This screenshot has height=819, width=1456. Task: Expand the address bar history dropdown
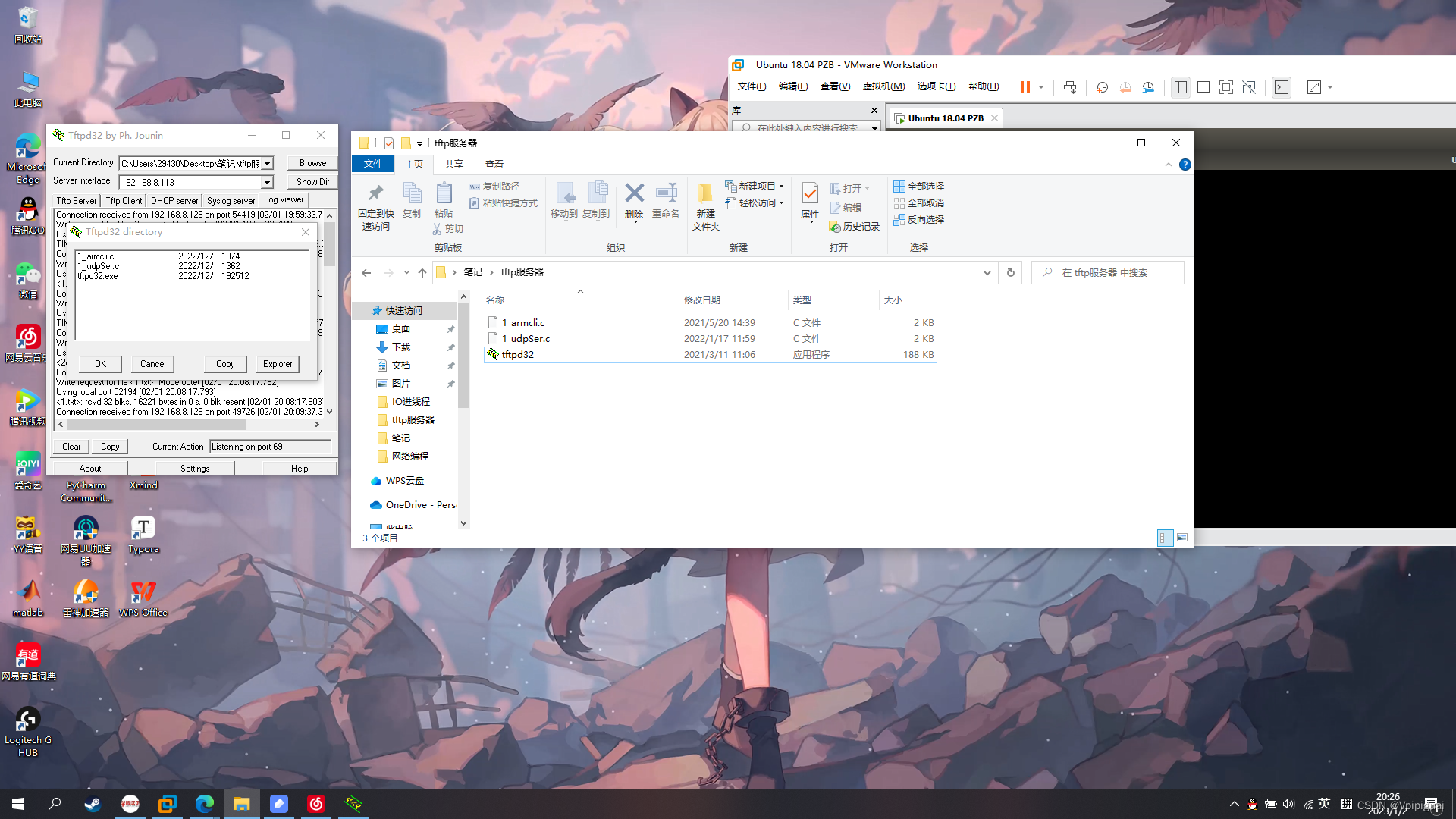[987, 272]
